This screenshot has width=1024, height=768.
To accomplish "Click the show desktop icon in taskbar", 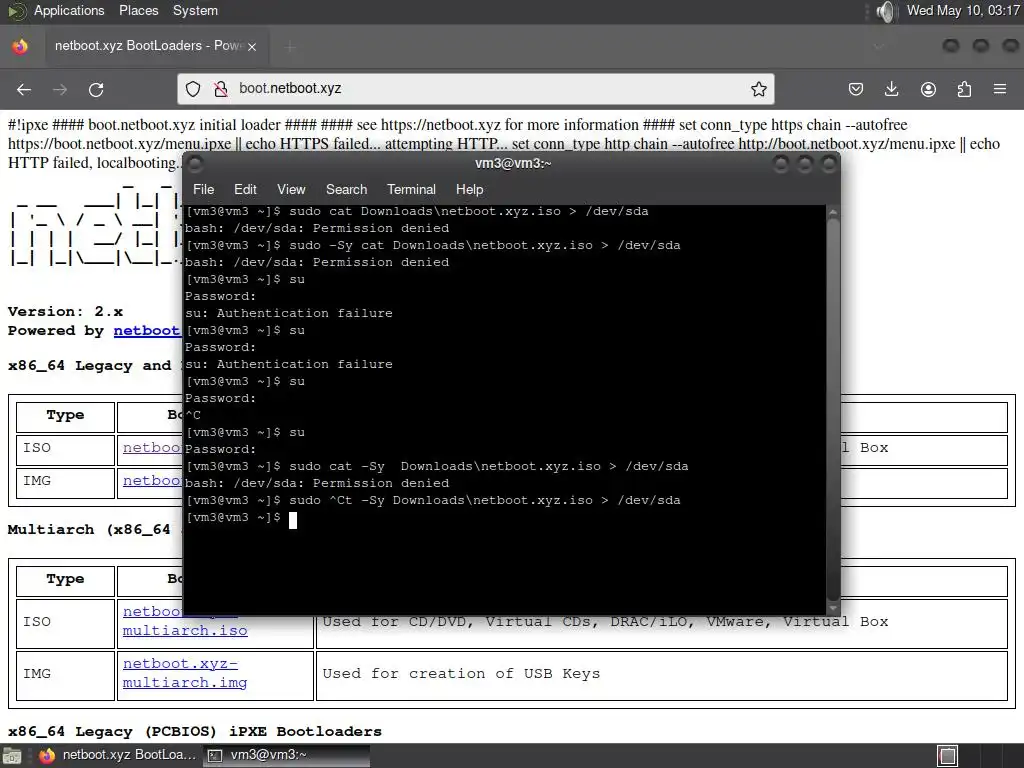I will [x=12, y=756].
